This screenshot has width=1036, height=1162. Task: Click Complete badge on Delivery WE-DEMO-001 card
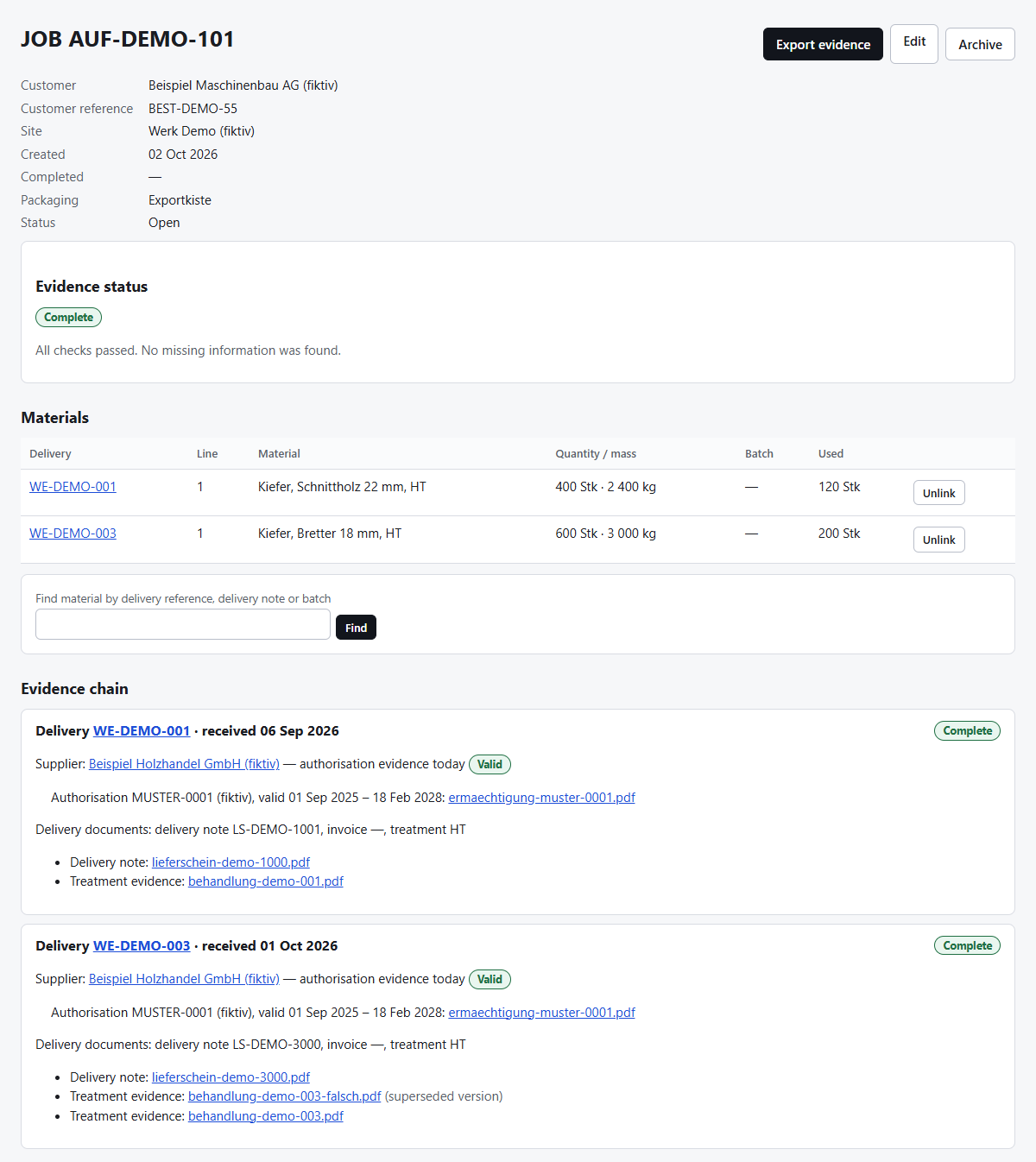point(967,731)
